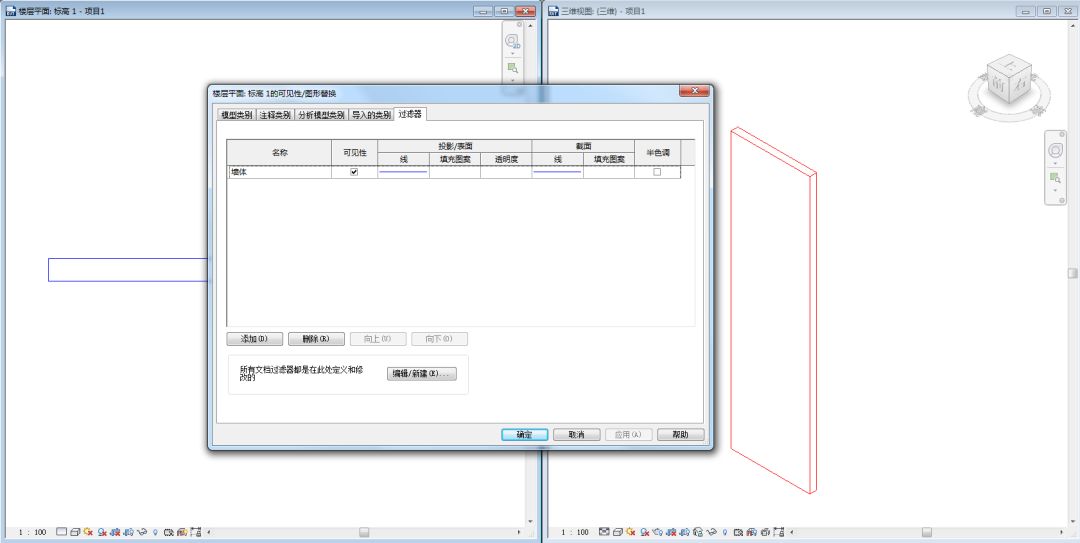Reveal hidden elements lightbulb in floor plan view
The width and height of the screenshot is (1080, 543).
click(155, 532)
